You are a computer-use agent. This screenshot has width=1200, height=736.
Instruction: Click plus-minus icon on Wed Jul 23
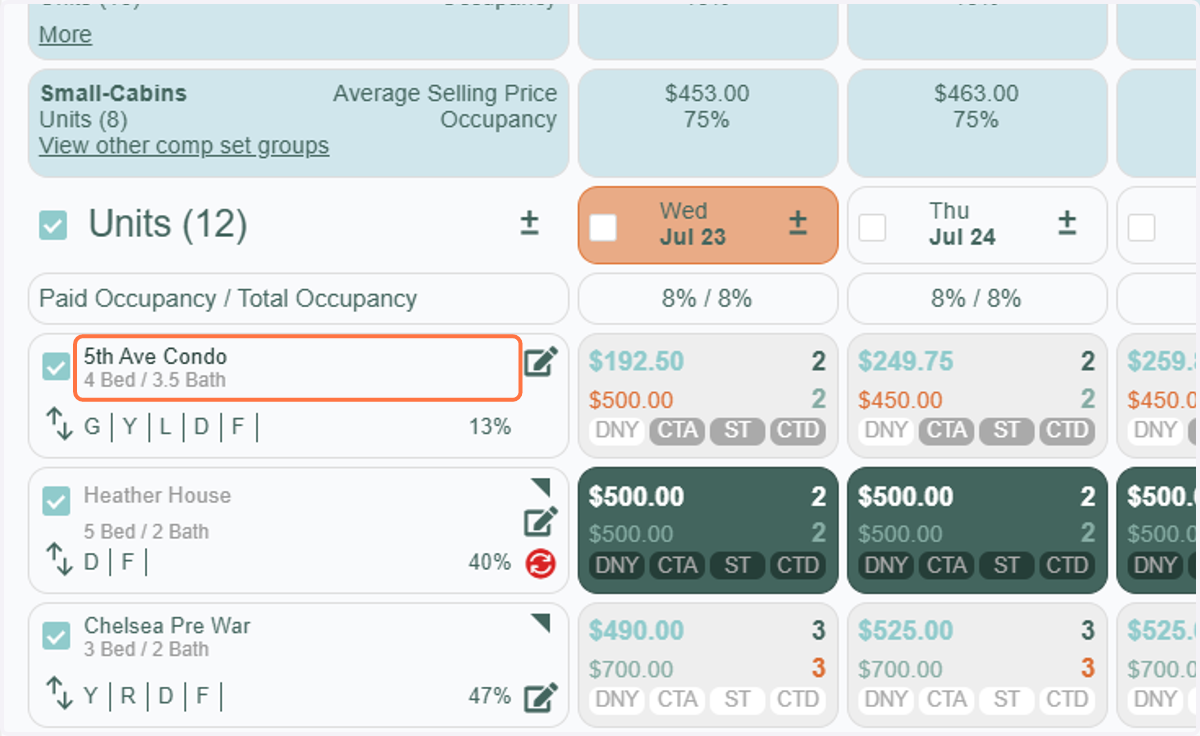point(797,223)
